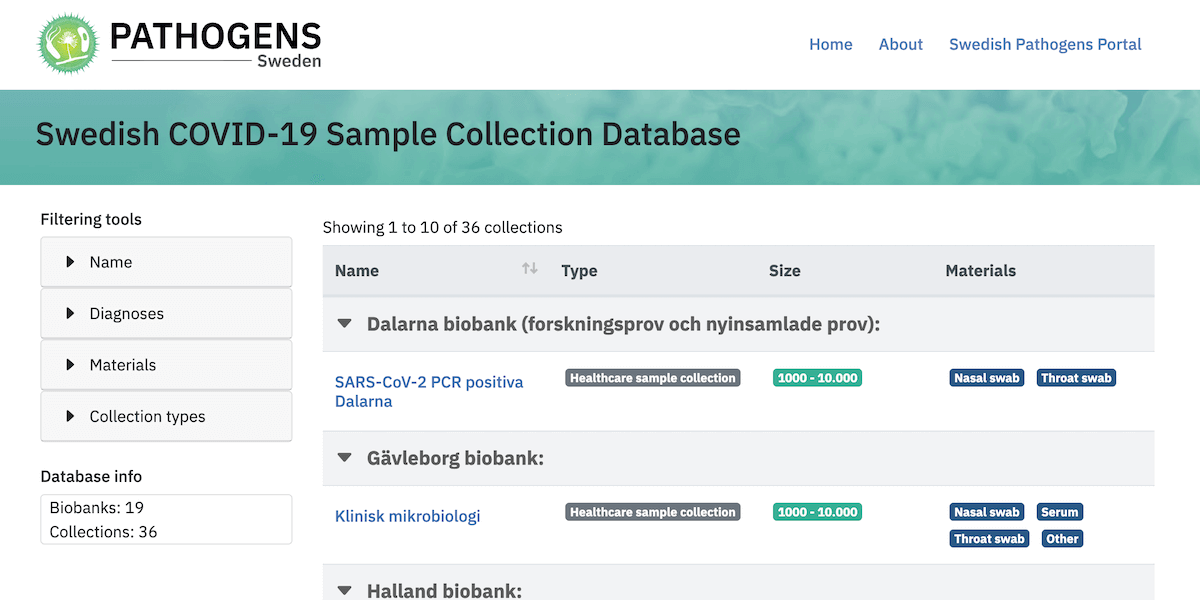Click Gävleborg's Other material badge
The image size is (1200, 600).
(1062, 539)
